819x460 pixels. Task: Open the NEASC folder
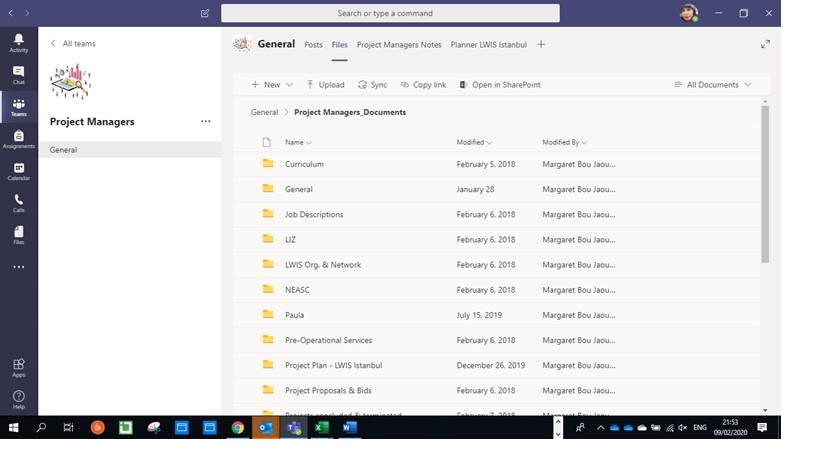[x=297, y=290]
